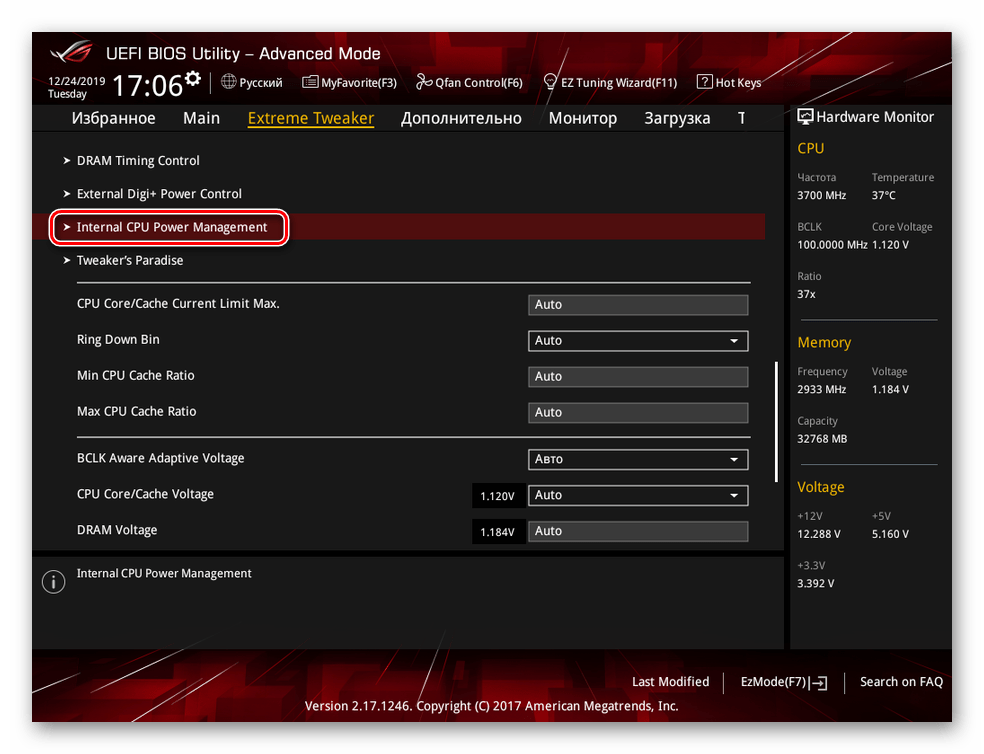Click the 100.0000 MHz BCLK value
This screenshot has width=984, height=754.
coord(832,245)
